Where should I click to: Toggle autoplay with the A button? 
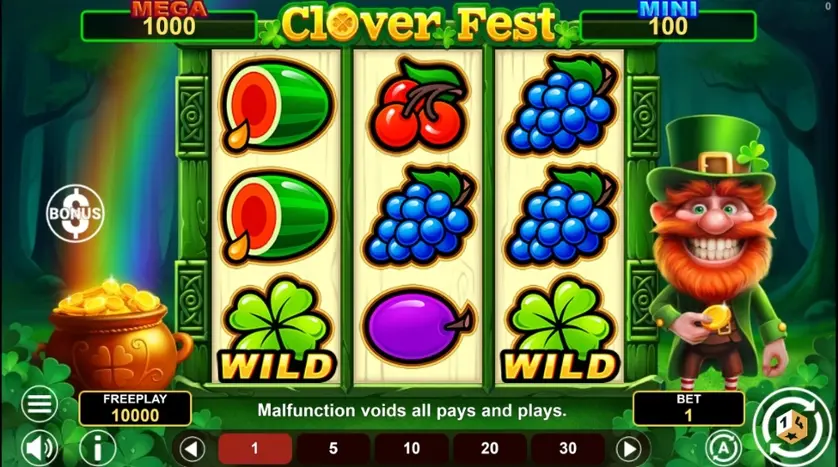click(723, 448)
